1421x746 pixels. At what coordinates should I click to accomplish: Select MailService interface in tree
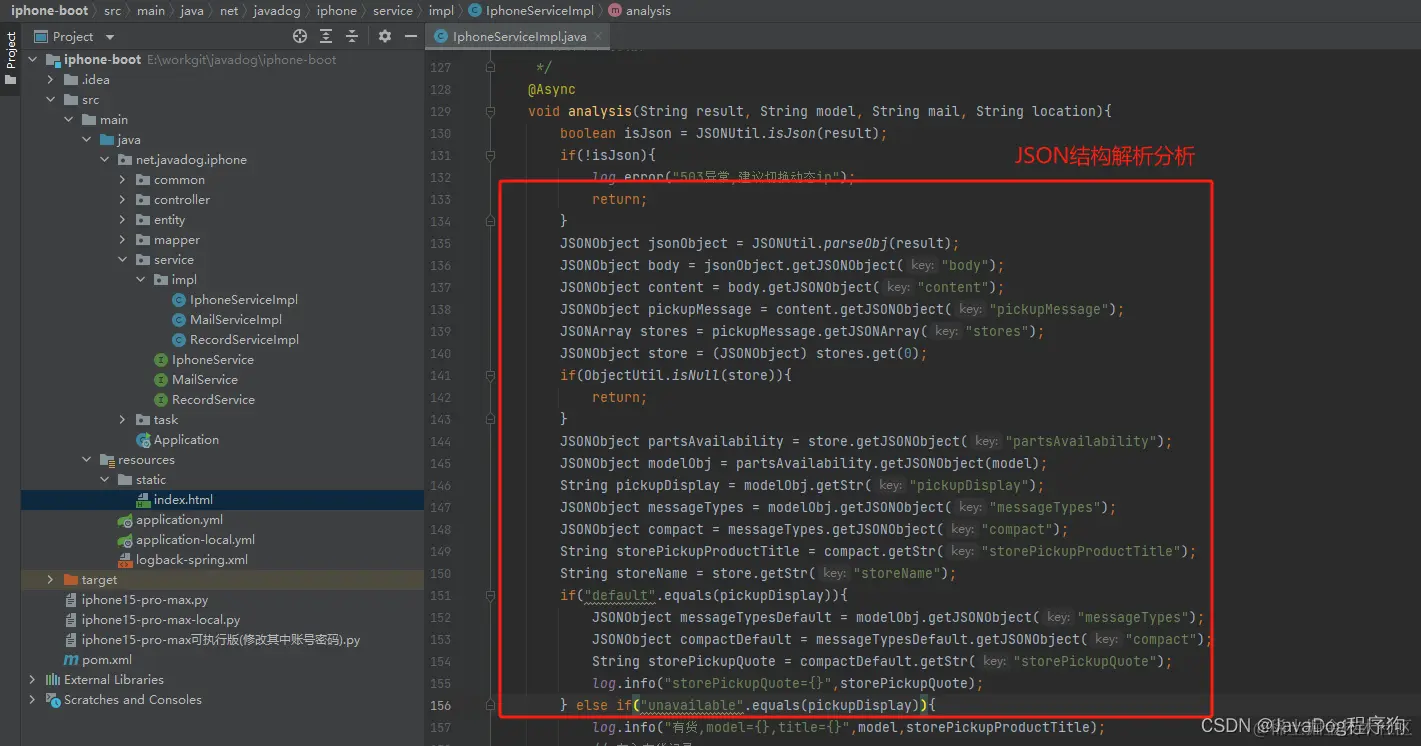[x=204, y=380]
